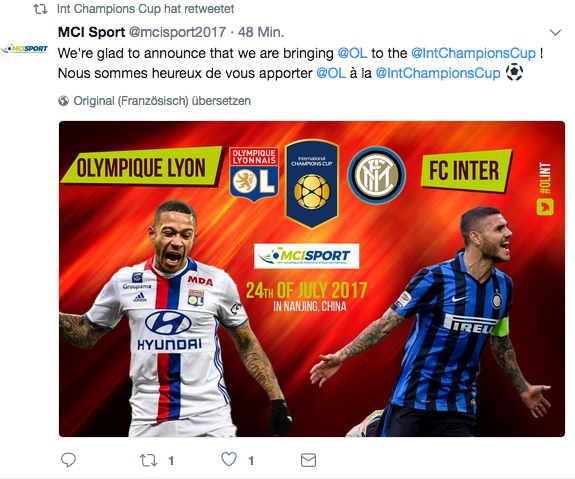Click retweet icon beside retweetet notice
The width and height of the screenshot is (575, 479).
click(40, 9)
